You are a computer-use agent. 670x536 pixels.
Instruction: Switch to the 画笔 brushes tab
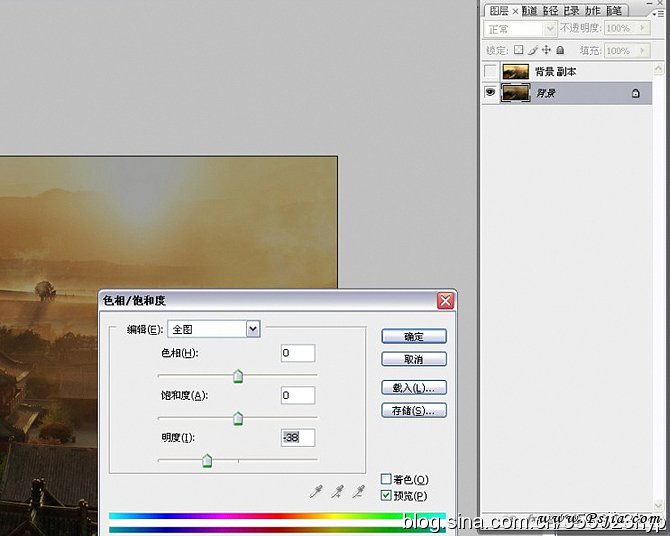point(614,11)
